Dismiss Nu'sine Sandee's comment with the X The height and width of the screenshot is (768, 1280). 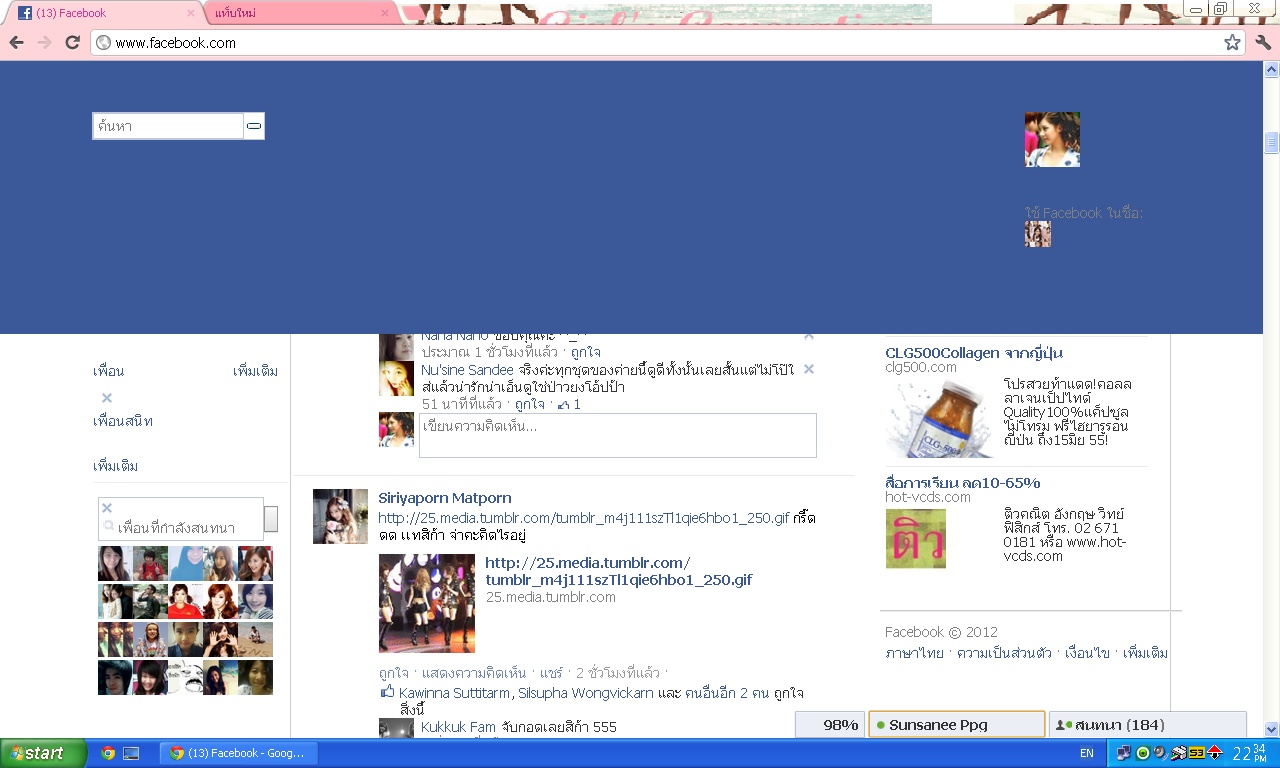point(809,369)
